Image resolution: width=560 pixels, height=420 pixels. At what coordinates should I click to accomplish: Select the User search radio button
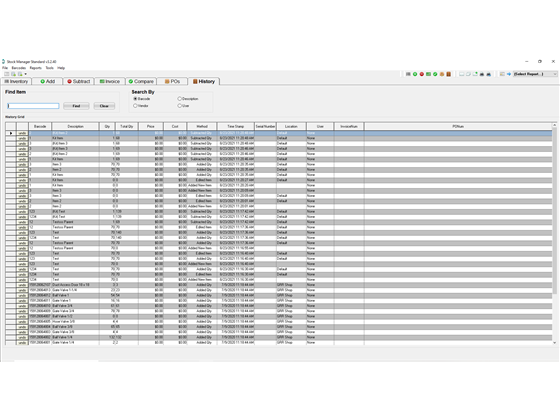[179, 106]
